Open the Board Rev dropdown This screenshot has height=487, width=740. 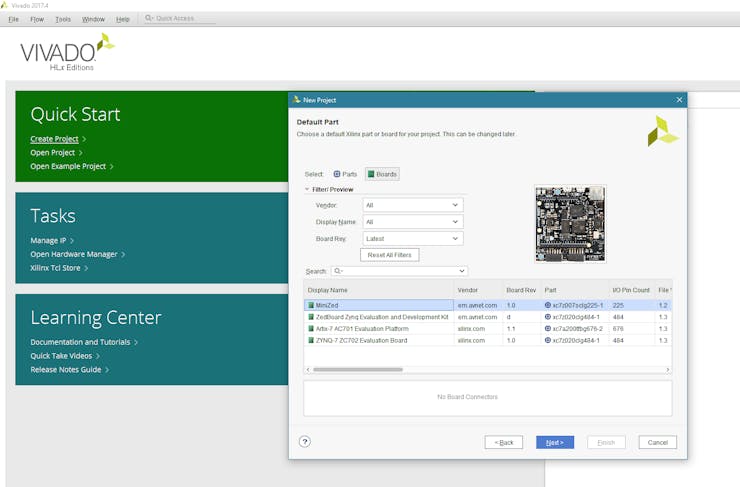click(413, 239)
